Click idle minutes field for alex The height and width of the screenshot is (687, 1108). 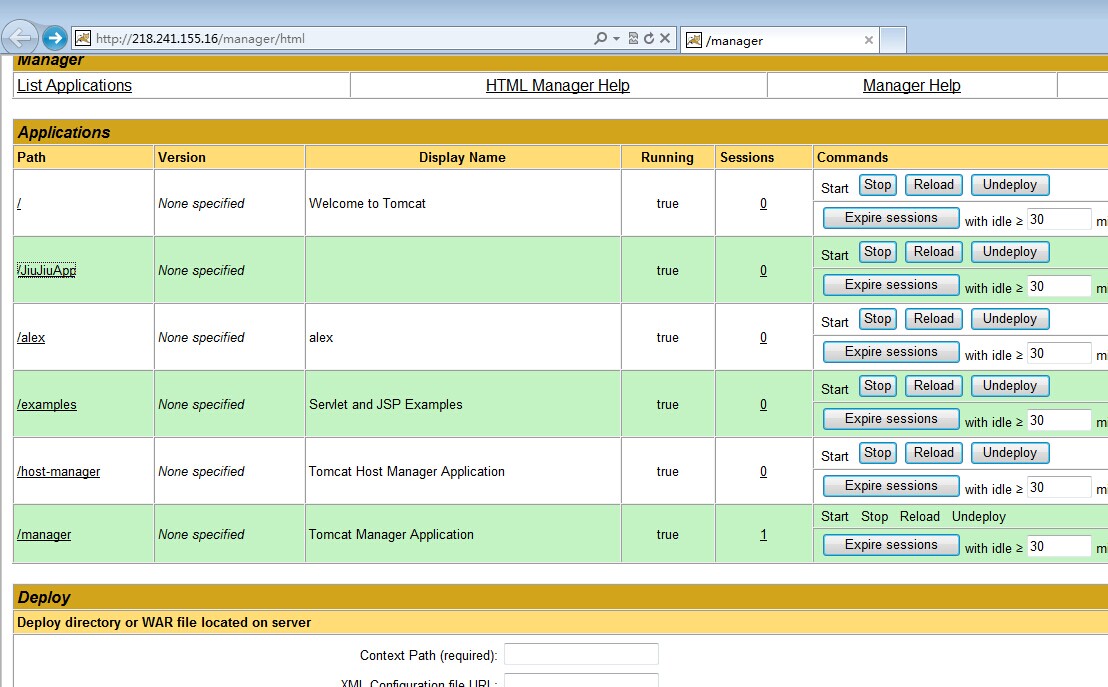click(x=1059, y=353)
